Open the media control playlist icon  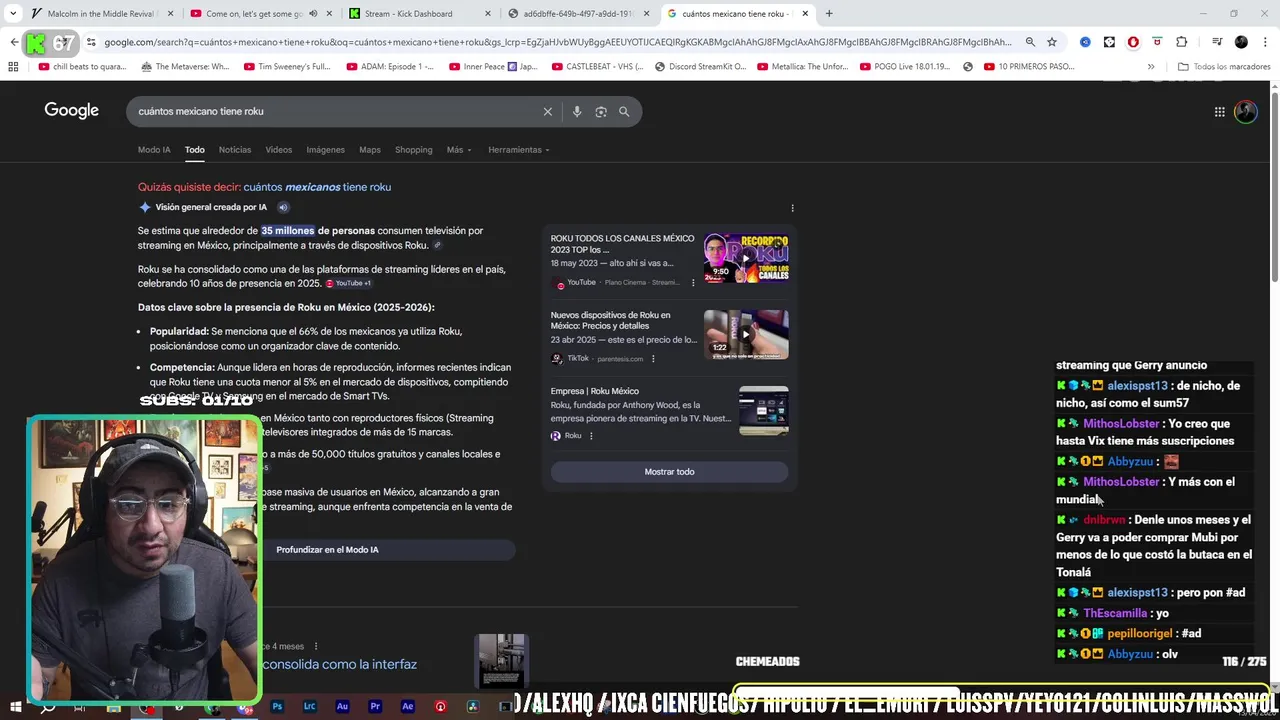1217,42
